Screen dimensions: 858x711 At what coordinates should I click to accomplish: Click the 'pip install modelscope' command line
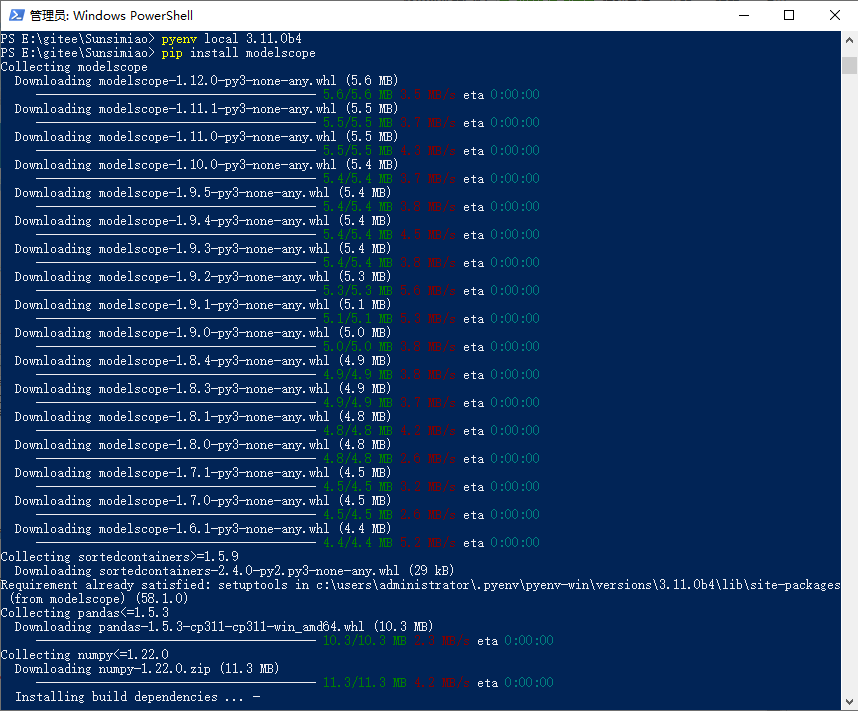coord(158,53)
